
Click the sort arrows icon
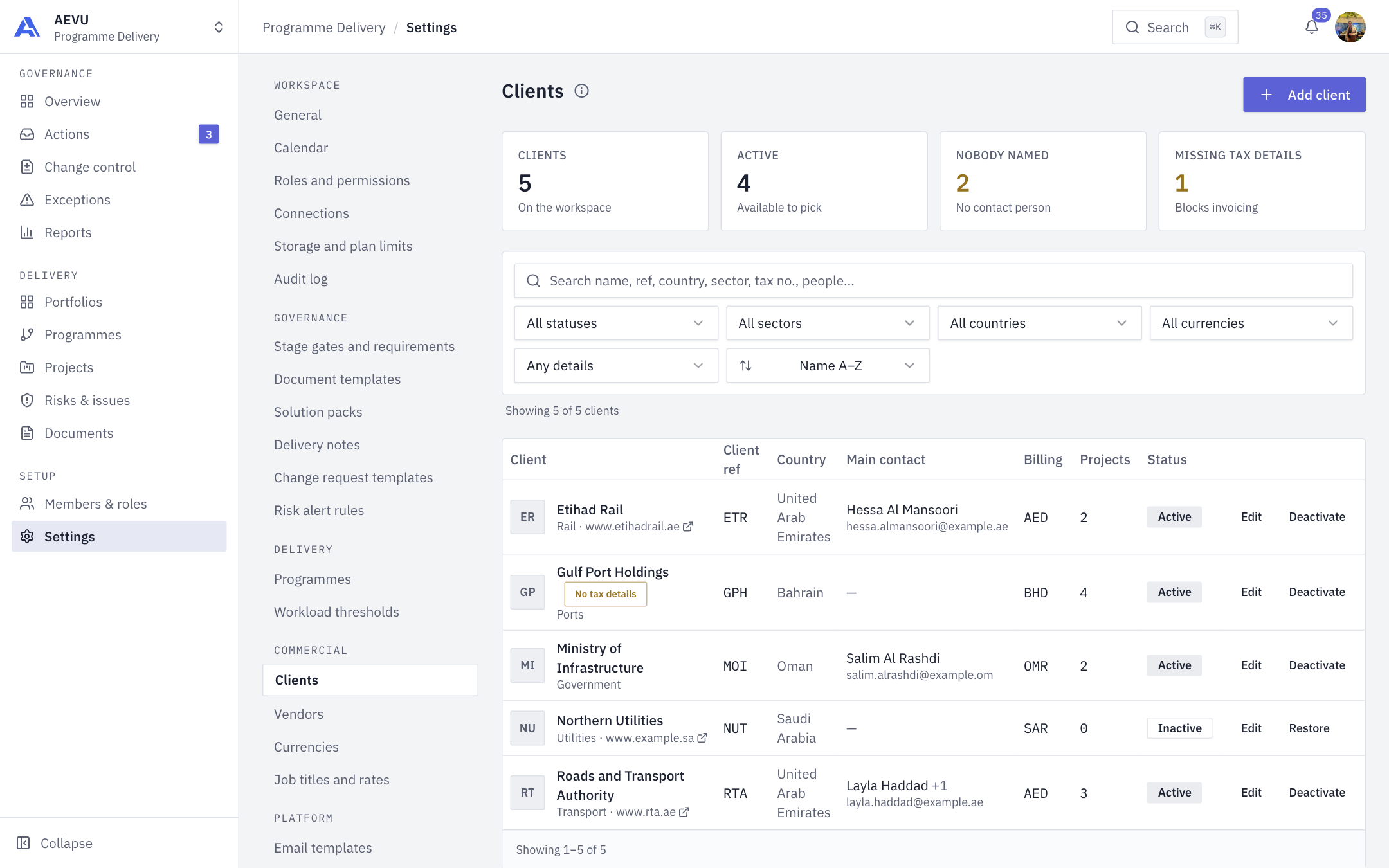745,366
